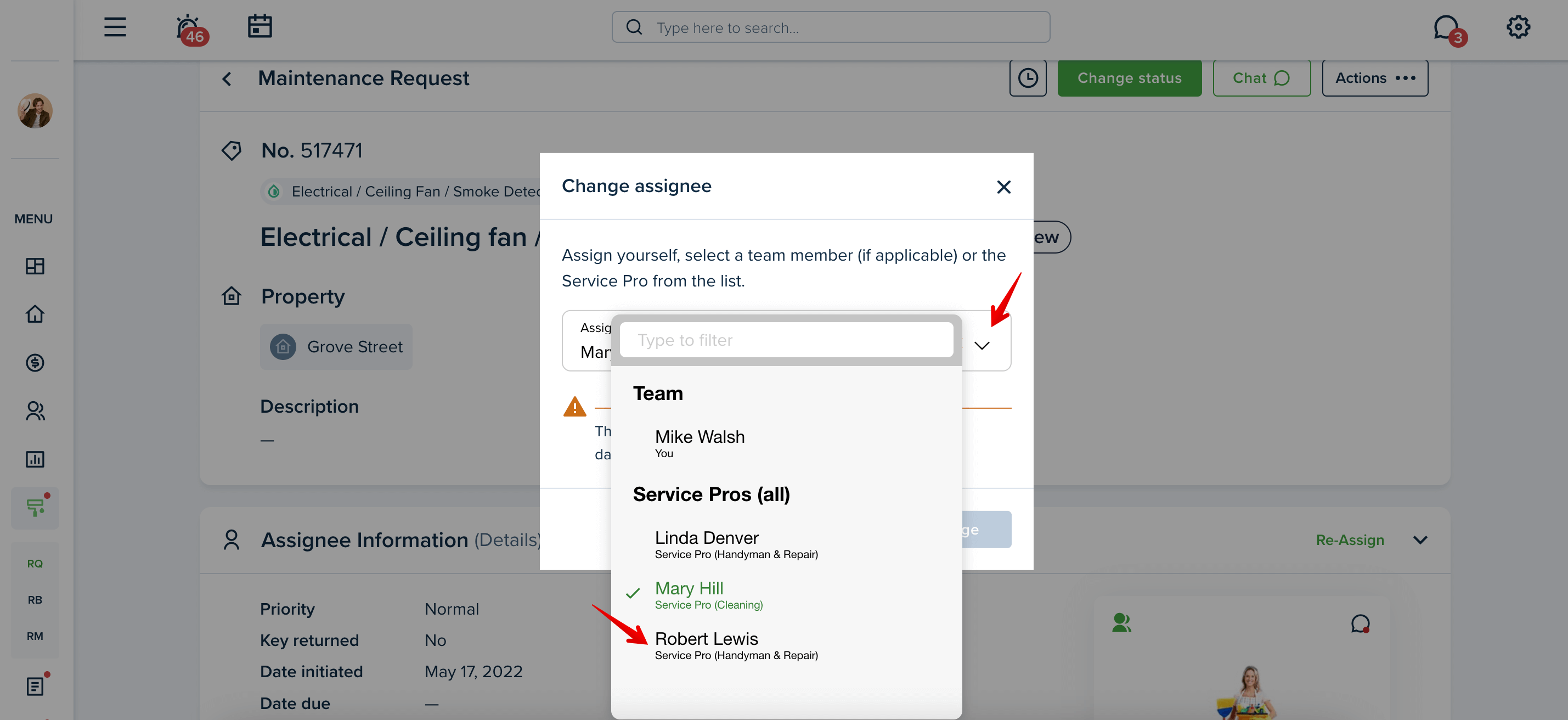Click the Grove Street property chip
Image resolution: width=1568 pixels, height=720 pixels.
tap(336, 346)
